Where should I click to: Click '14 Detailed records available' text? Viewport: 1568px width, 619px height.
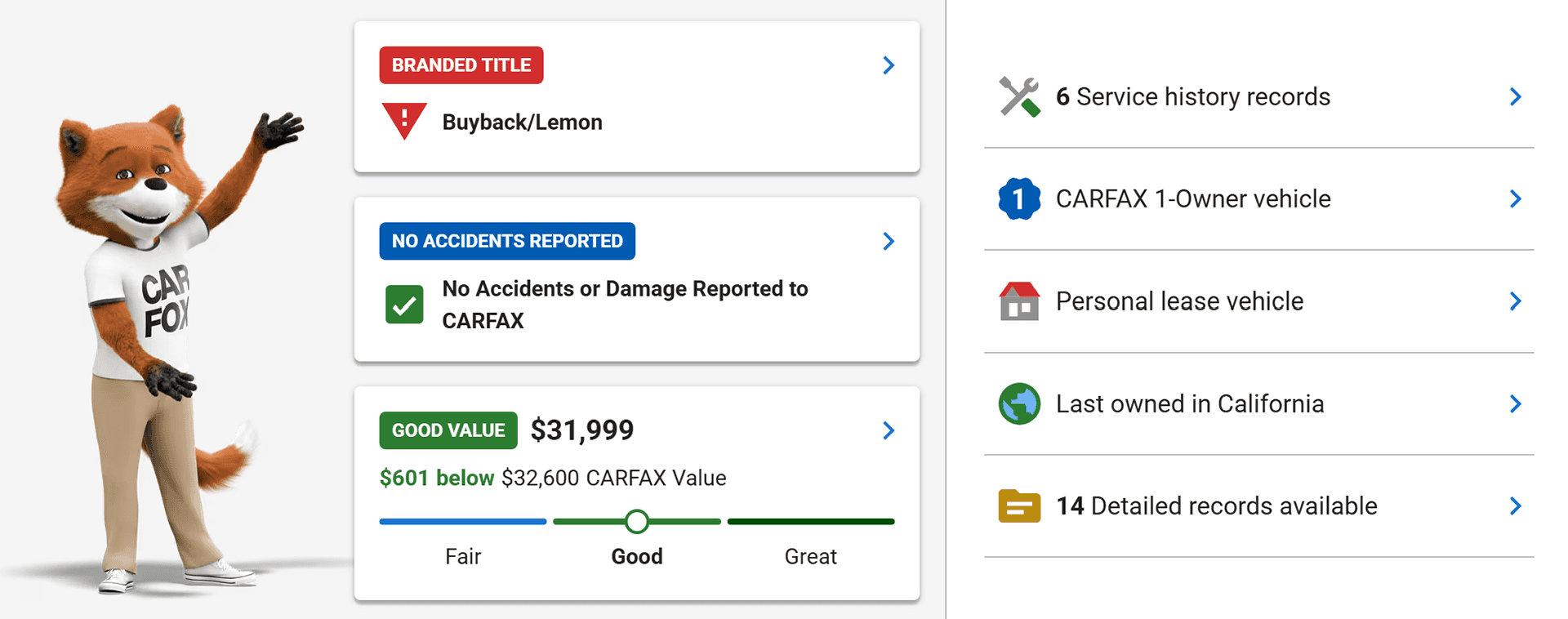[1217, 505]
